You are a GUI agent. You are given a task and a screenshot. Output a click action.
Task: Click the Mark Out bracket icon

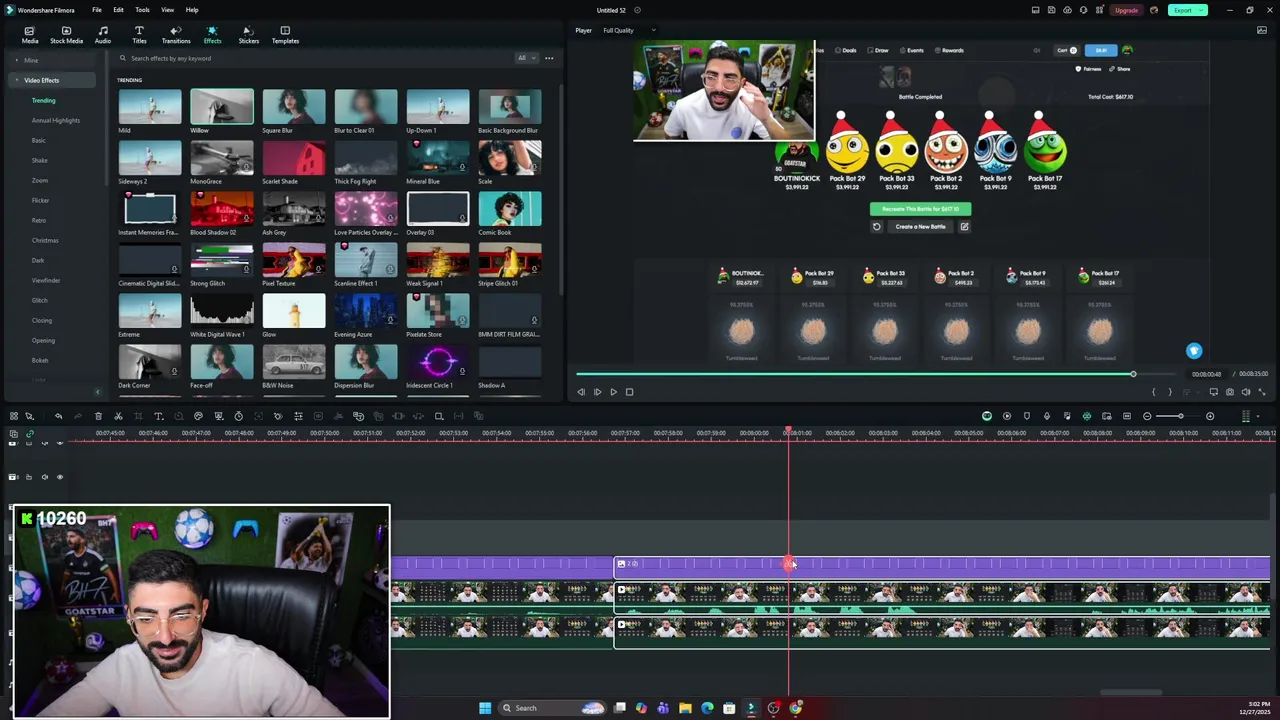coord(1169,392)
